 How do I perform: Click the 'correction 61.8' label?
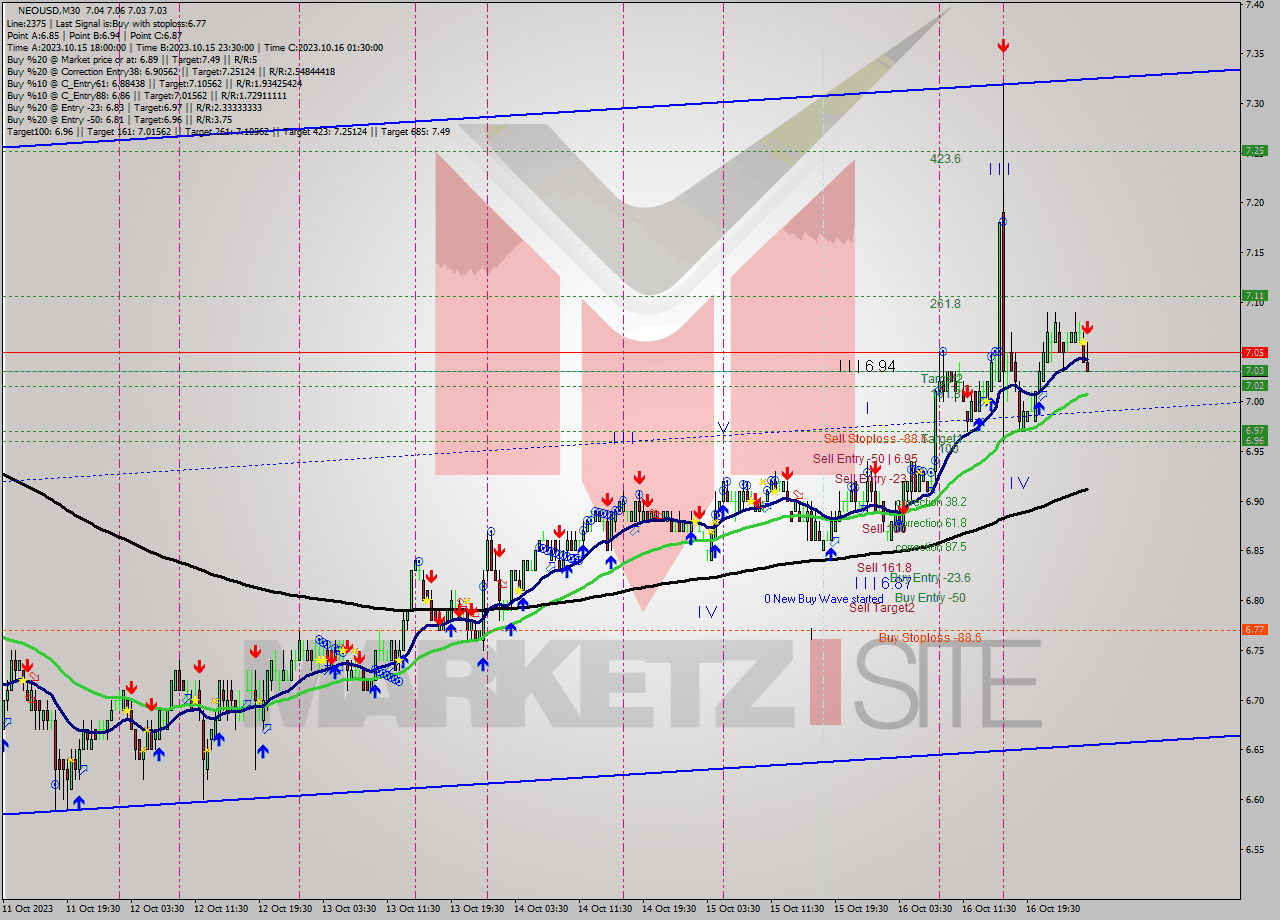click(x=931, y=523)
